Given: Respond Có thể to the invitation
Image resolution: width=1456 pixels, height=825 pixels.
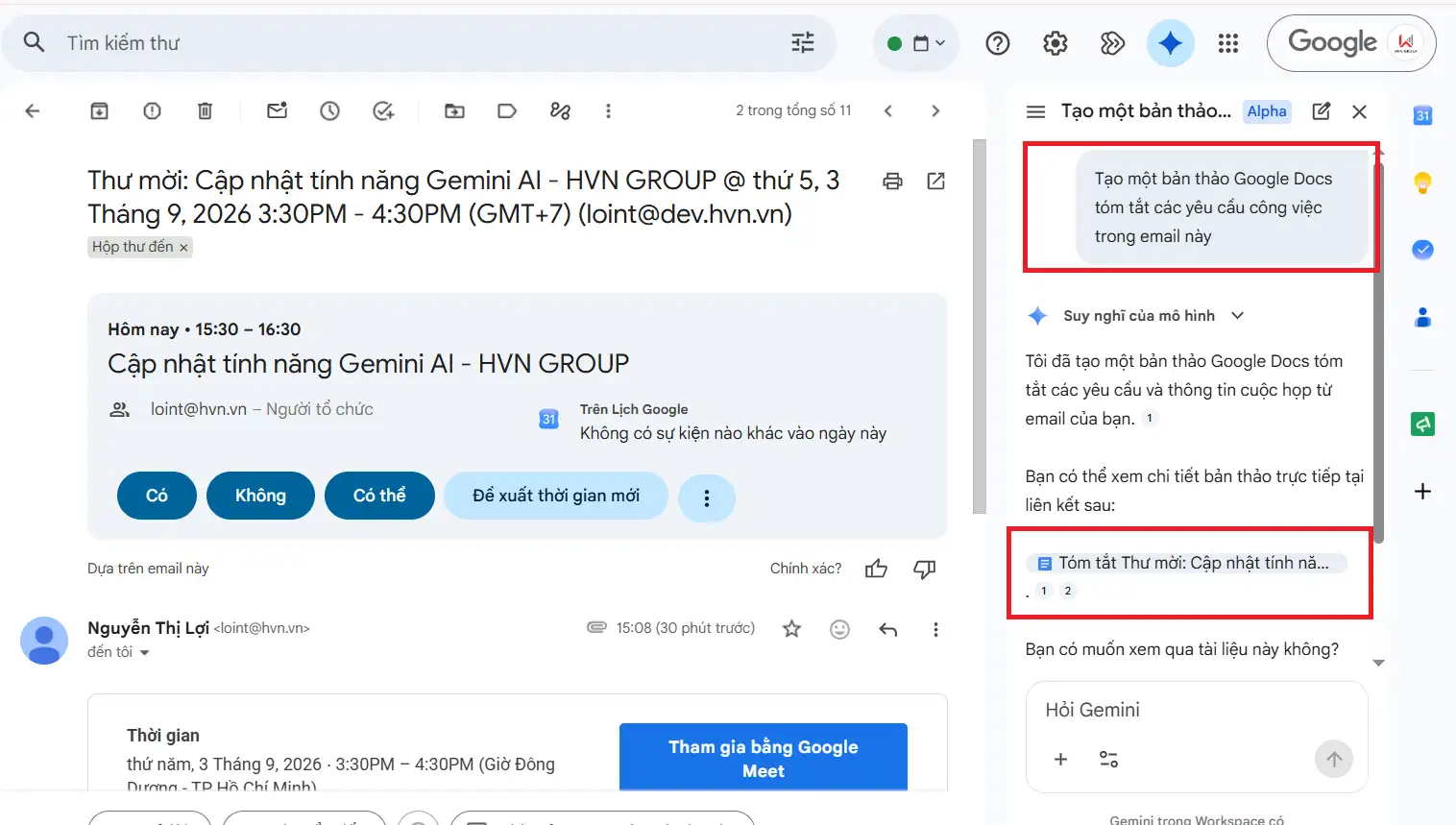Looking at the screenshot, I should (x=379, y=496).
